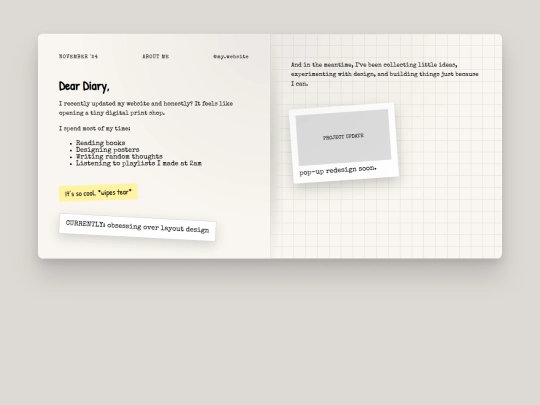
Task: Click the 'Listening to playlists' list item
Action: click(x=139, y=163)
